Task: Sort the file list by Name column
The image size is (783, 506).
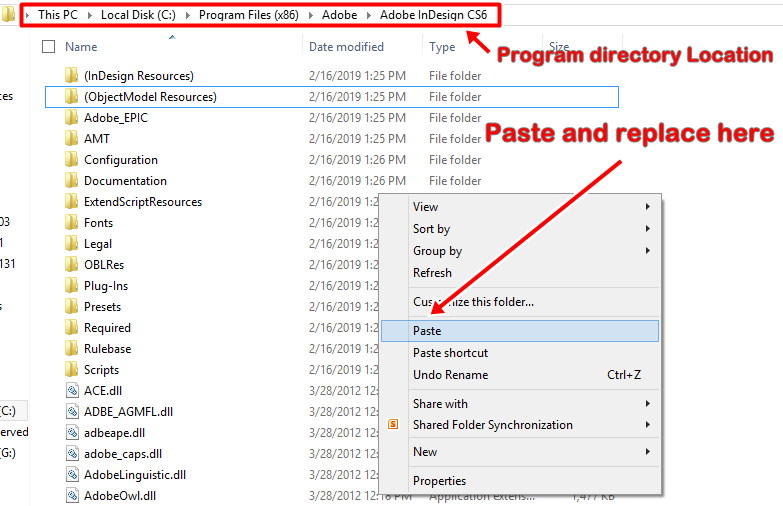Action: pos(81,46)
